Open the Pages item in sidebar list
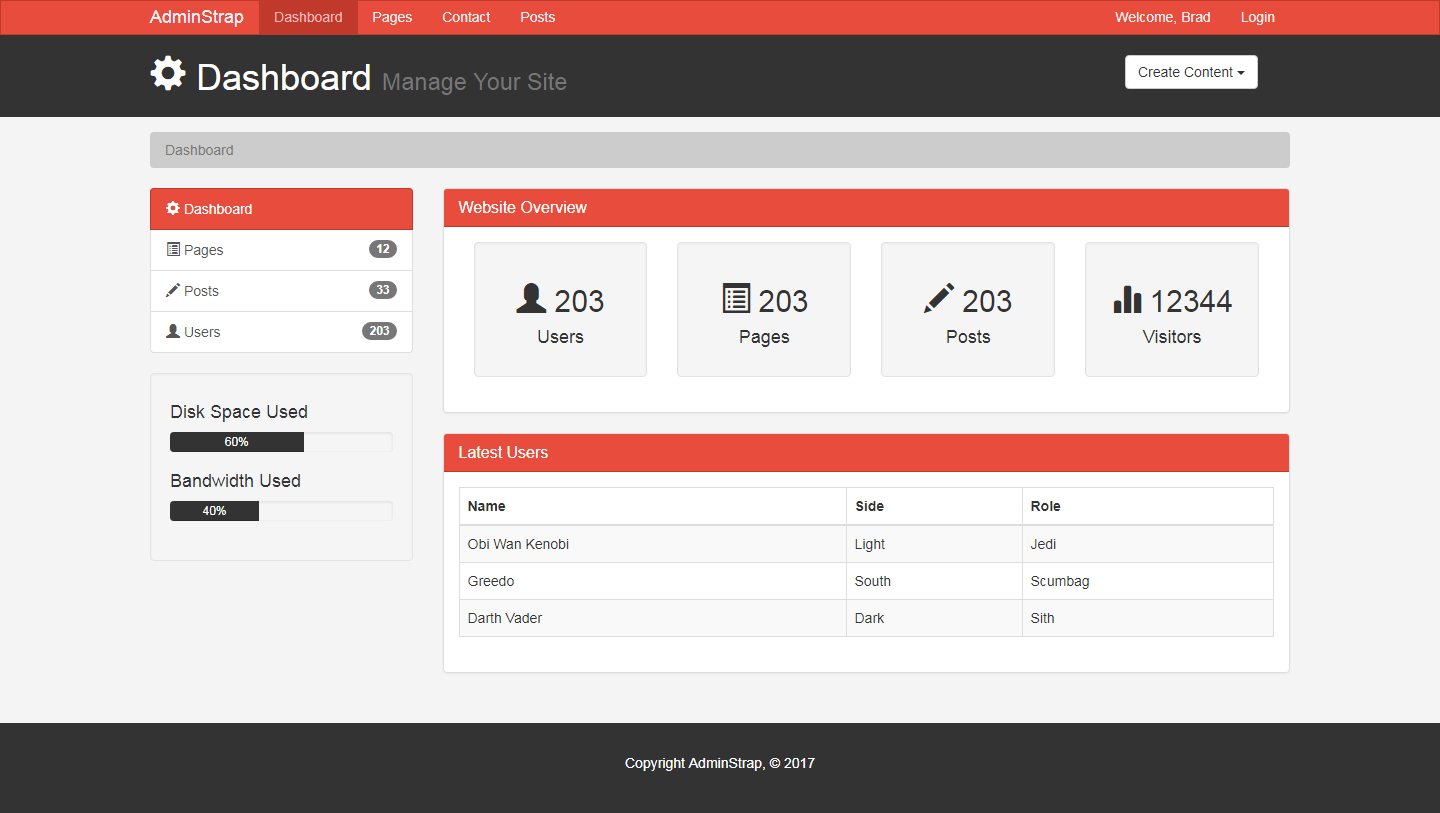 [281, 250]
